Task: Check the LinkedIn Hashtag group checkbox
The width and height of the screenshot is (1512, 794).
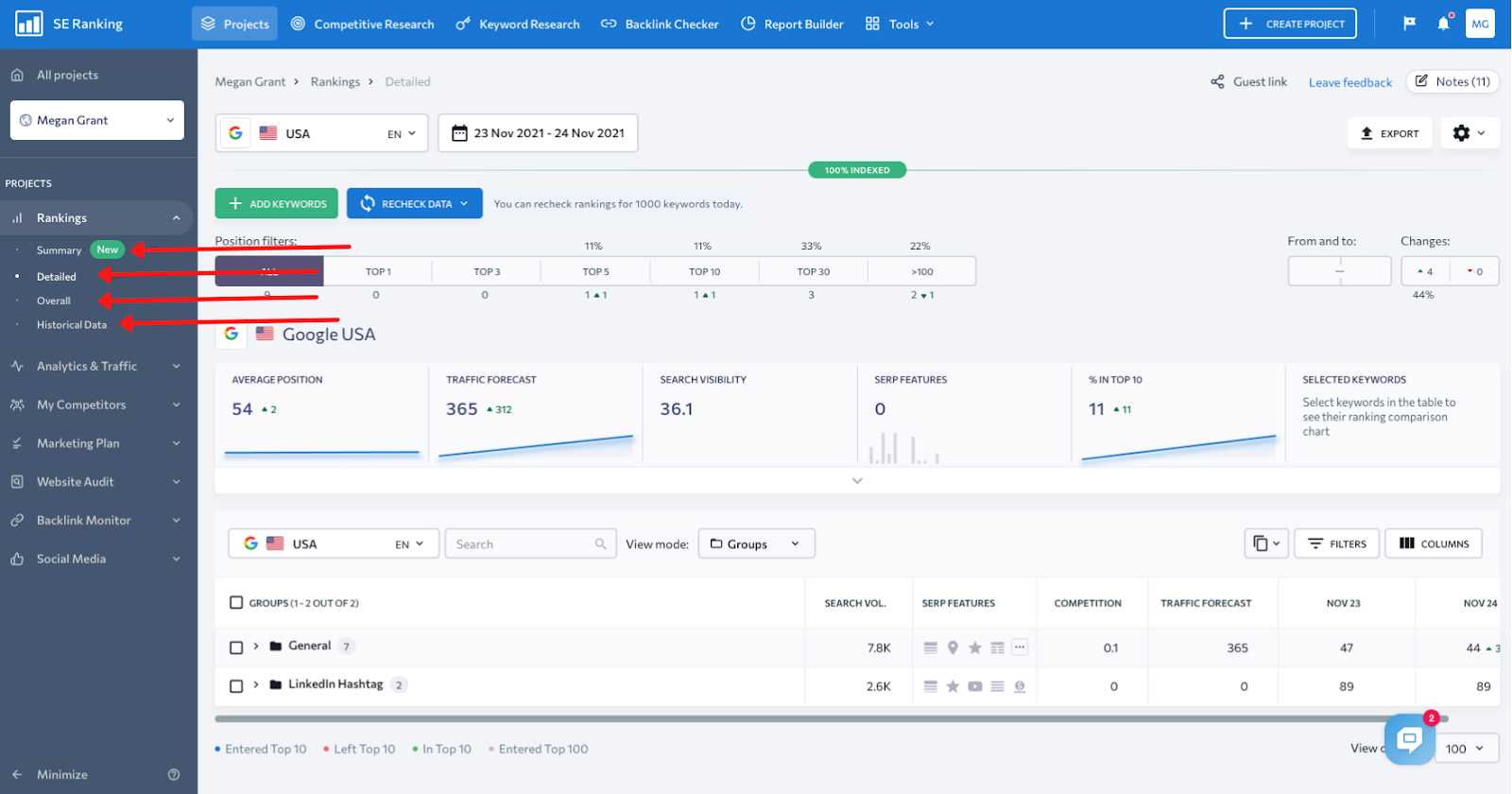Action: (236, 686)
